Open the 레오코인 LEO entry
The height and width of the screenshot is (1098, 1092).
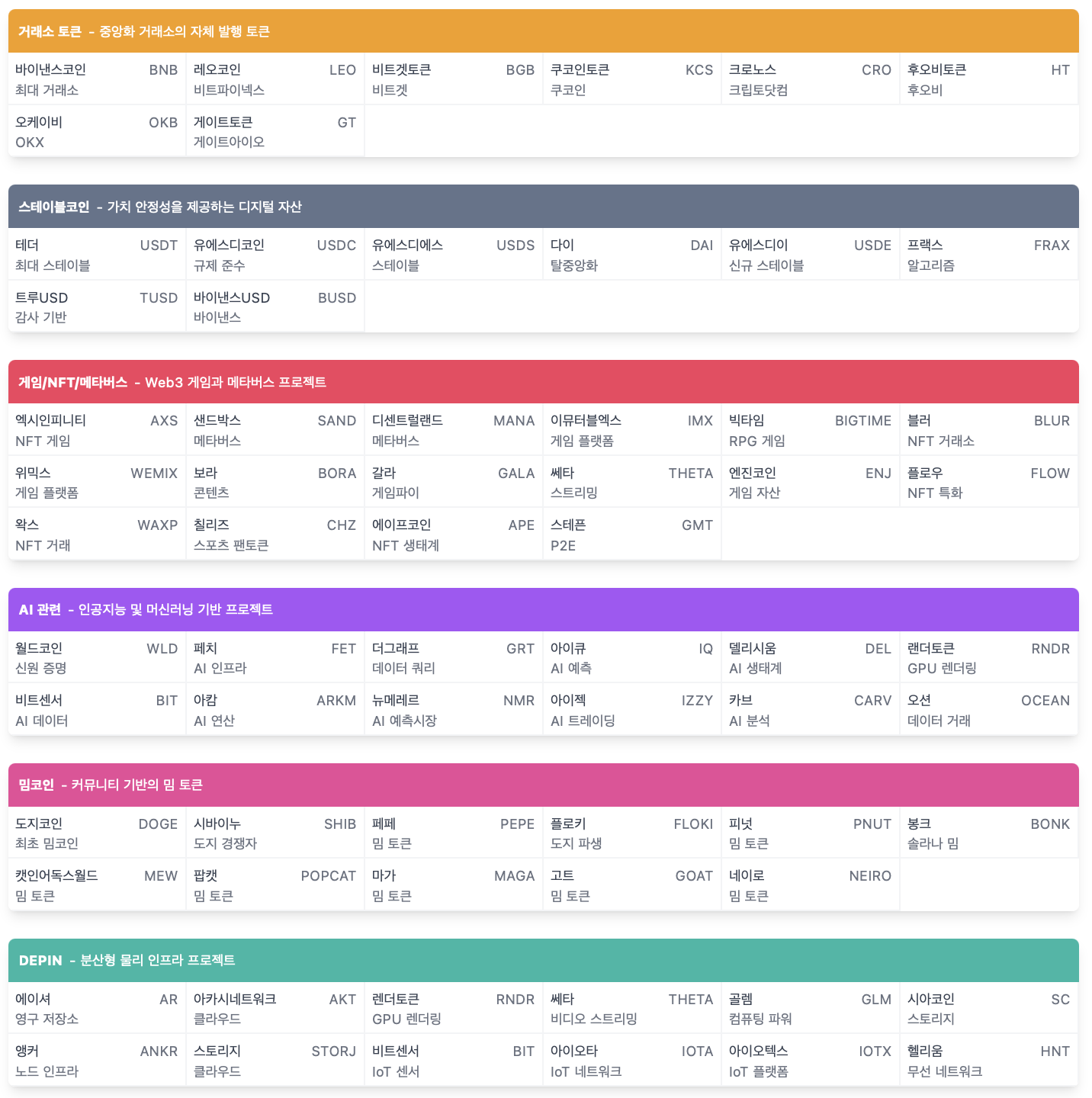(x=275, y=79)
